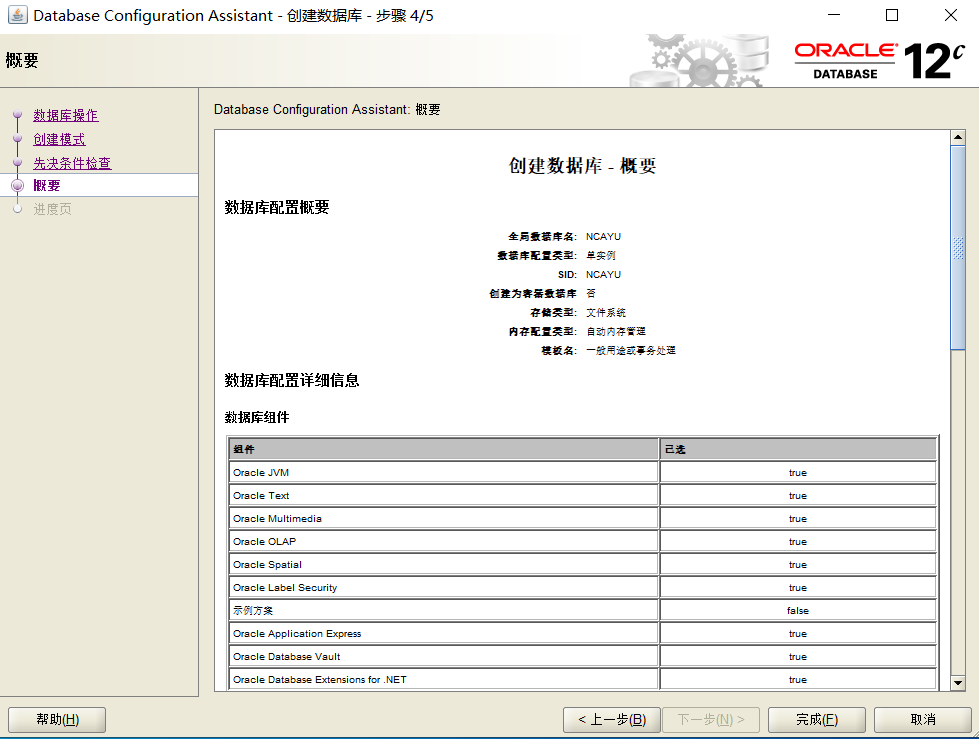The image size is (979, 739).
Task: Click the 帮助(H) button
Action: point(57,720)
